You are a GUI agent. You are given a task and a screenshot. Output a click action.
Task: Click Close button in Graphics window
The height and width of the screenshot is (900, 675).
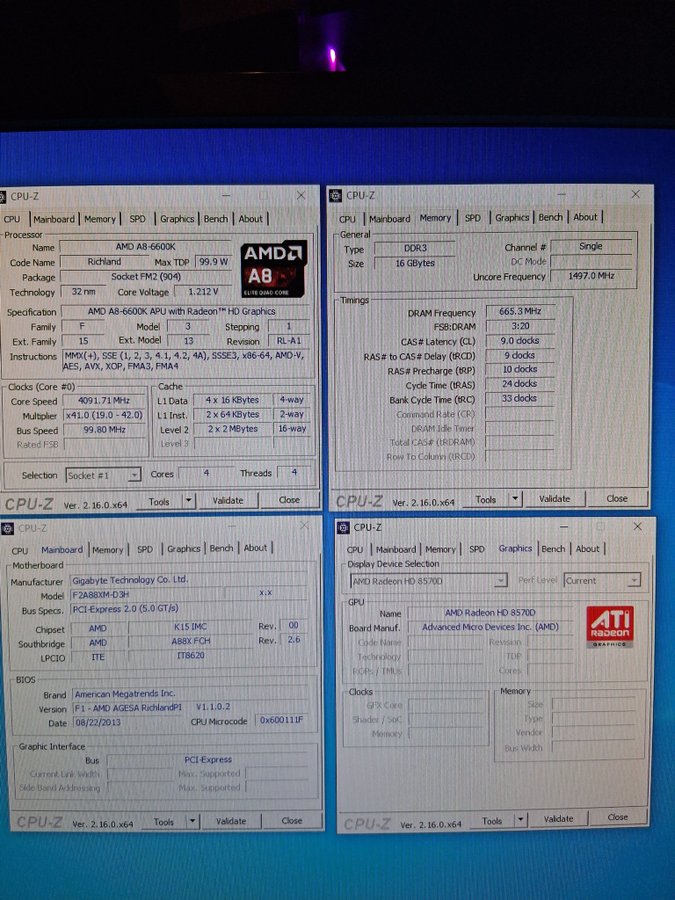point(618,817)
